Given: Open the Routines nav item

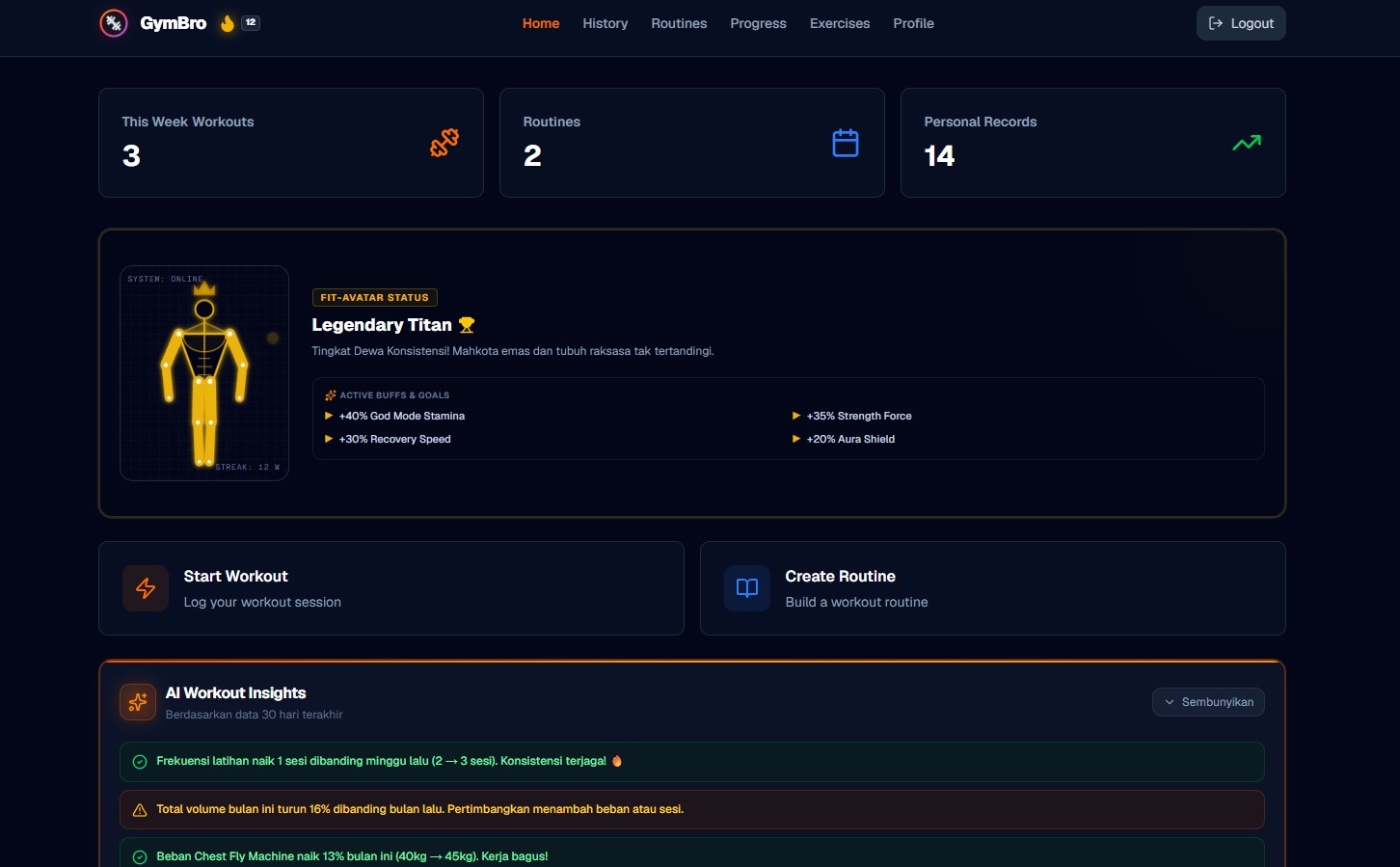Looking at the screenshot, I should click(x=679, y=23).
